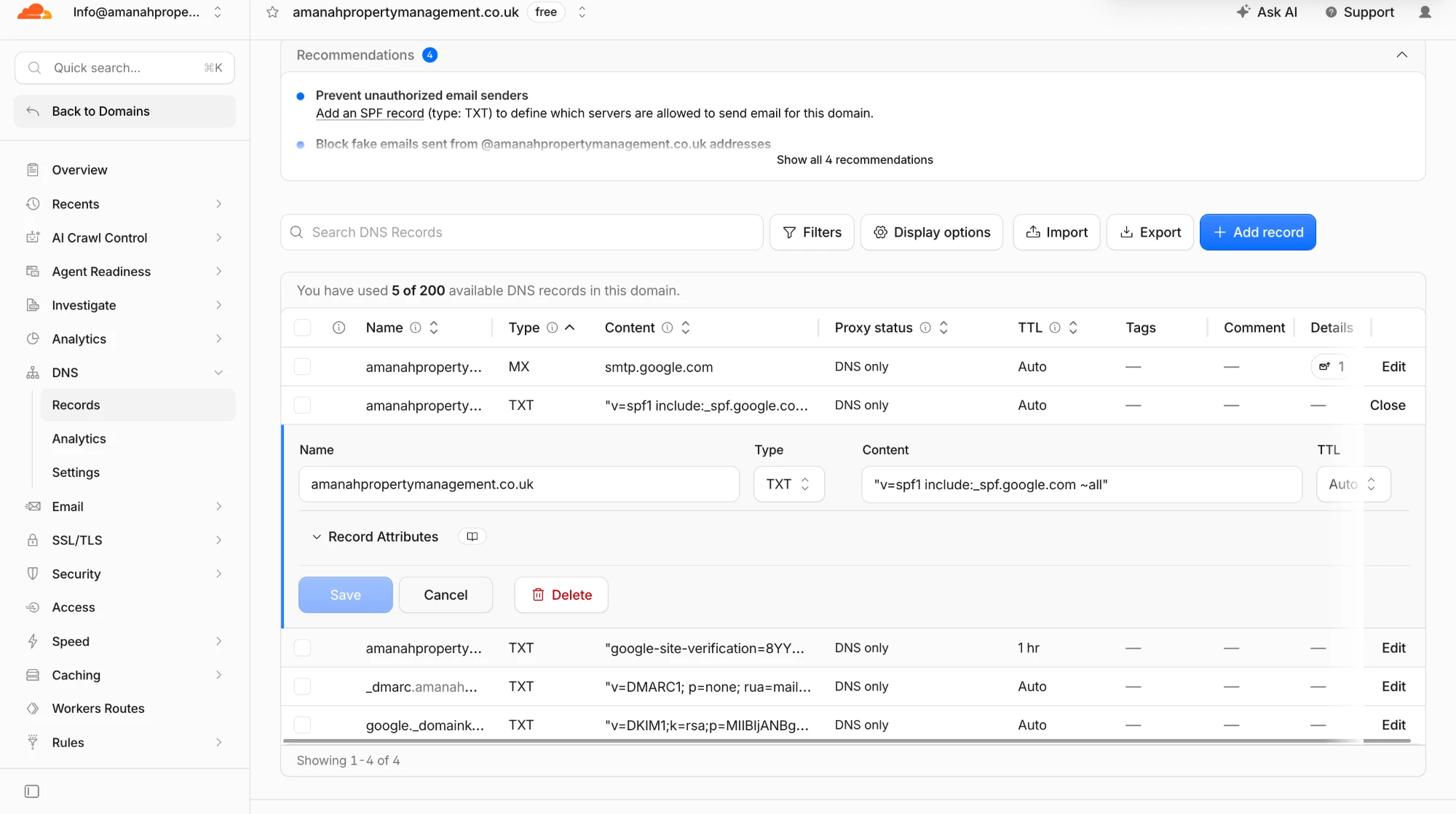Collapse the Recommendations panel
Image resolution: width=1456 pixels, height=814 pixels.
(1401, 55)
